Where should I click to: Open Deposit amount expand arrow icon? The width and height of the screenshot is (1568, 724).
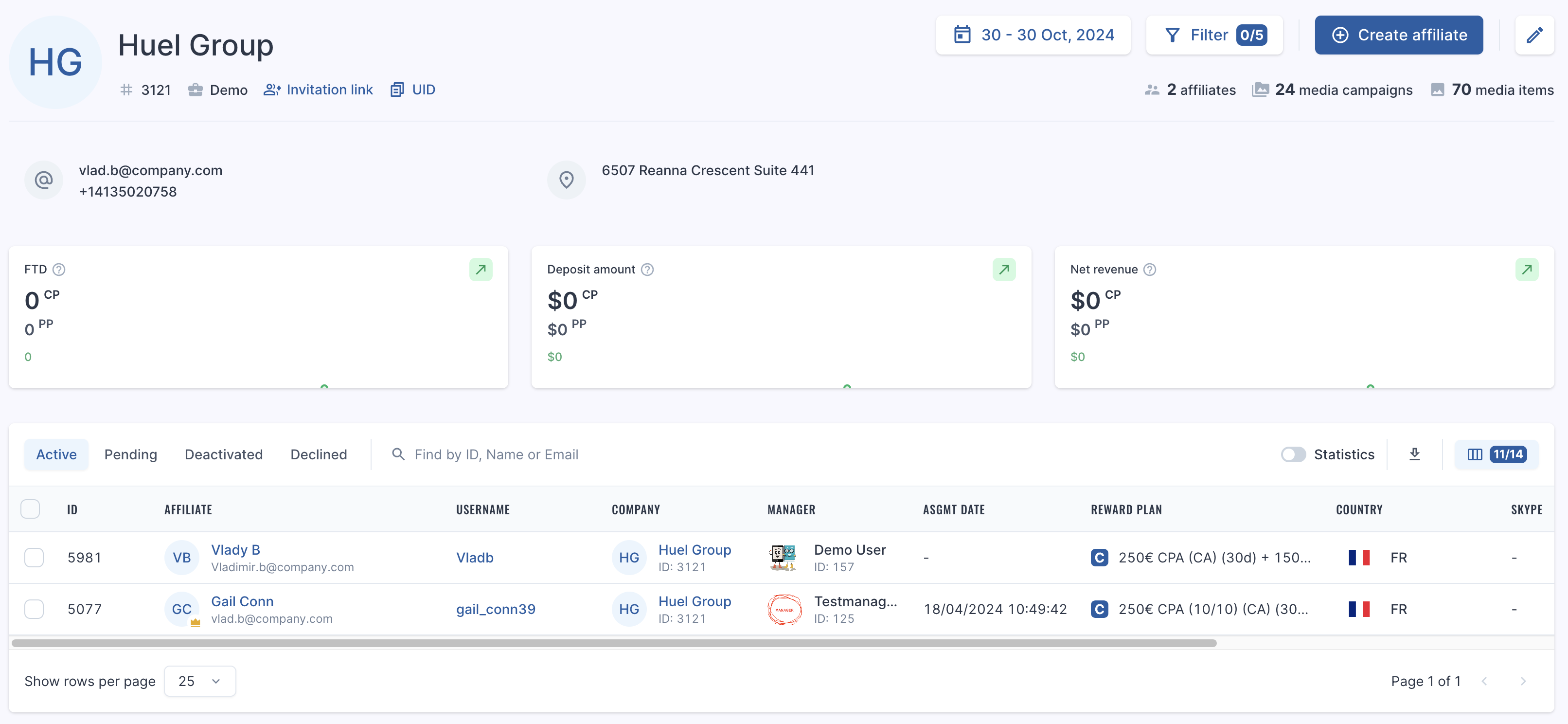tap(1004, 270)
